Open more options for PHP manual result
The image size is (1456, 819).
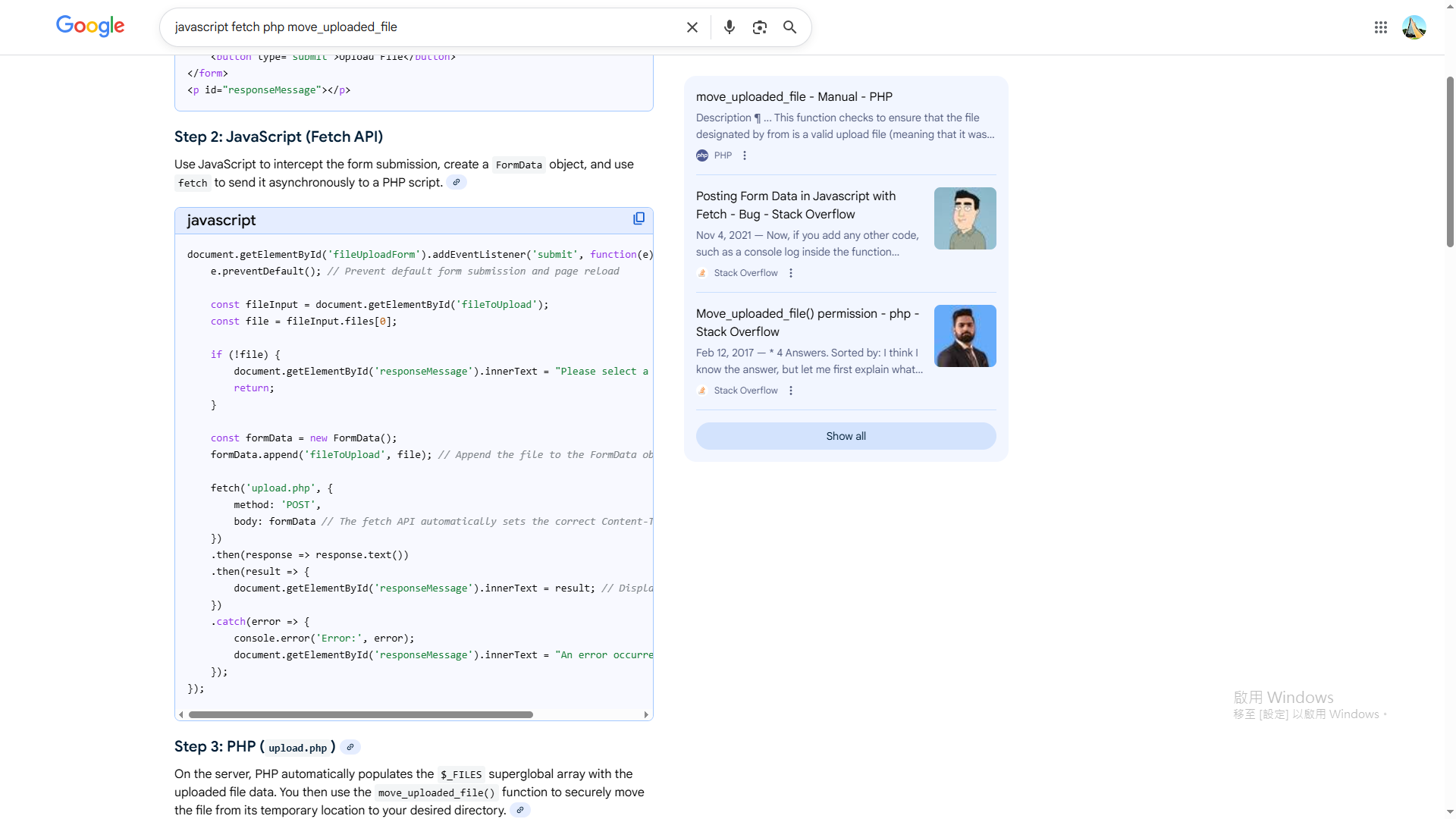pyautogui.click(x=745, y=155)
